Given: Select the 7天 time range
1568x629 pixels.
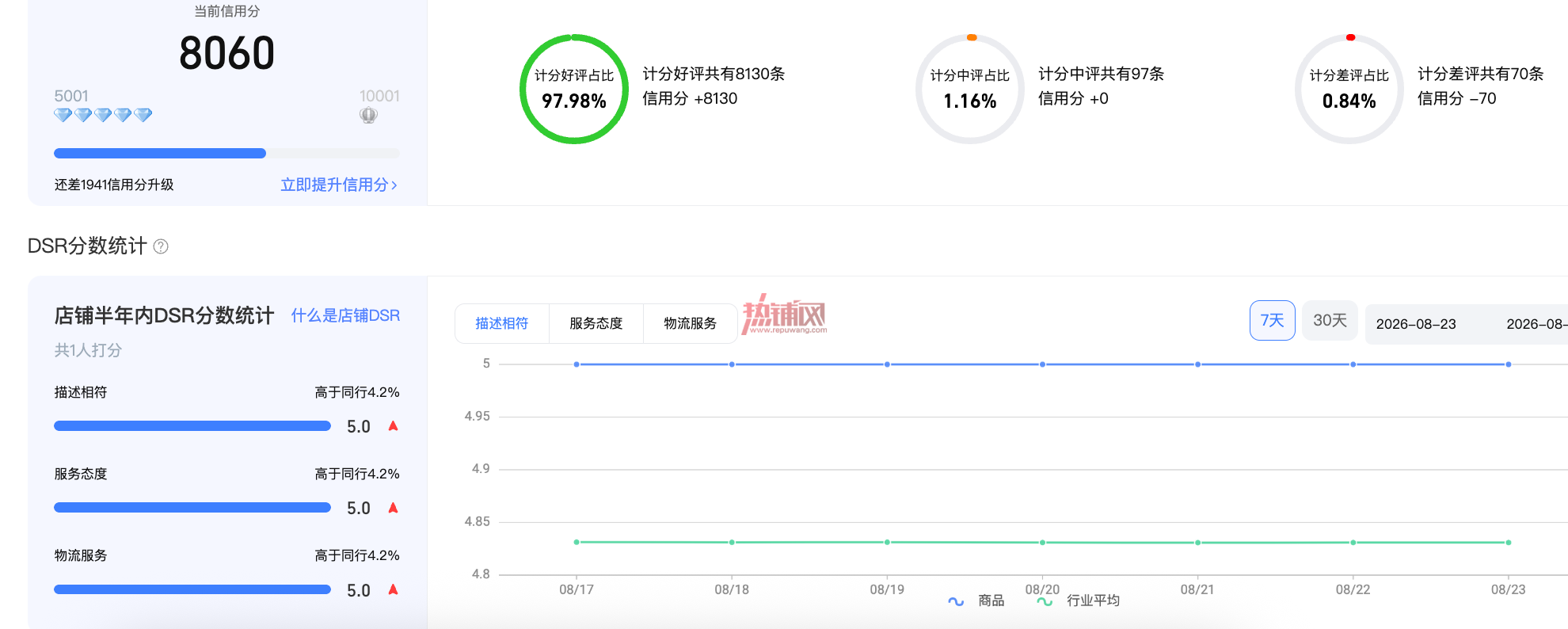Looking at the screenshot, I should coord(1272,320).
